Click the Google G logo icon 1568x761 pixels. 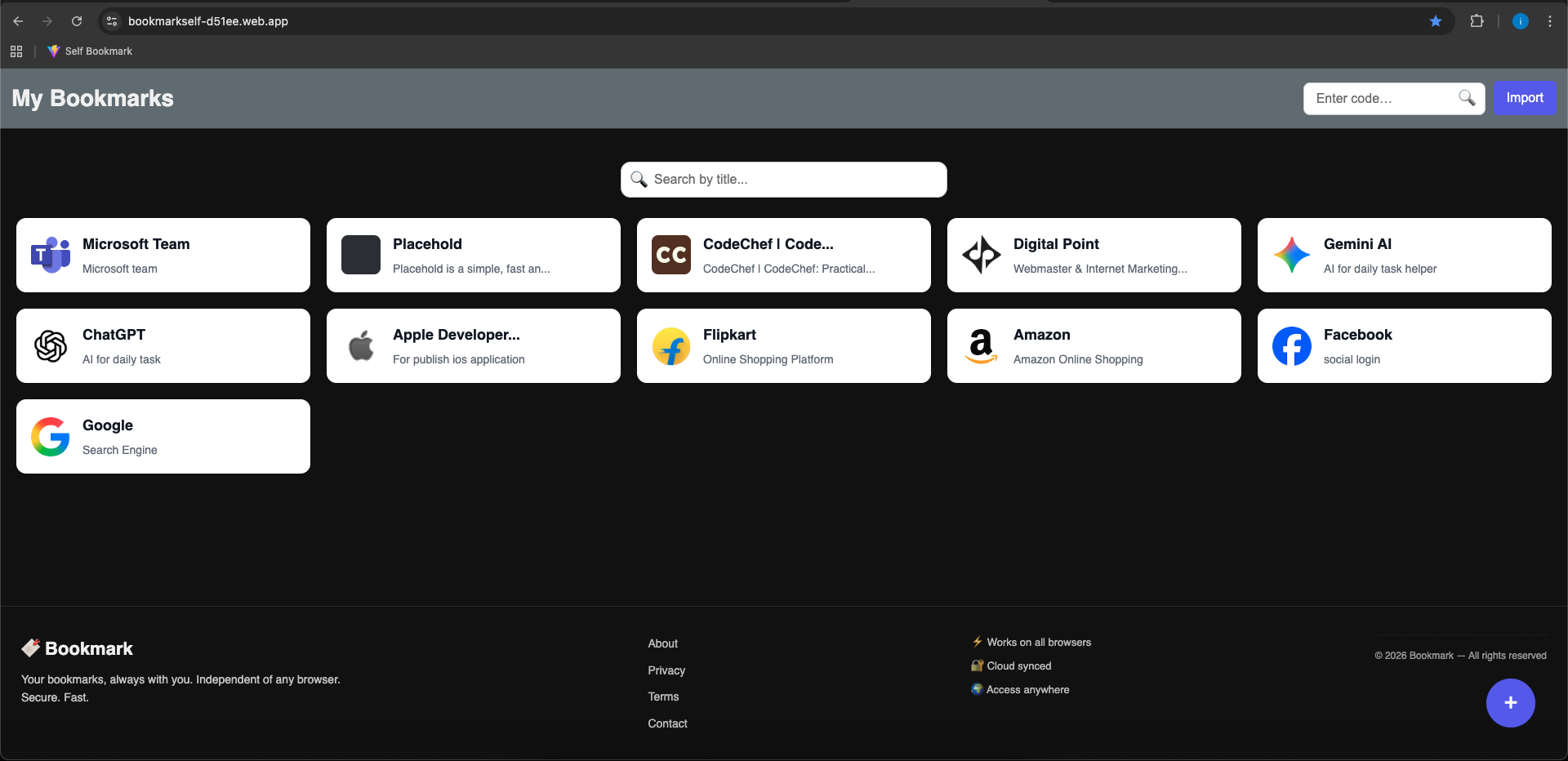point(51,436)
